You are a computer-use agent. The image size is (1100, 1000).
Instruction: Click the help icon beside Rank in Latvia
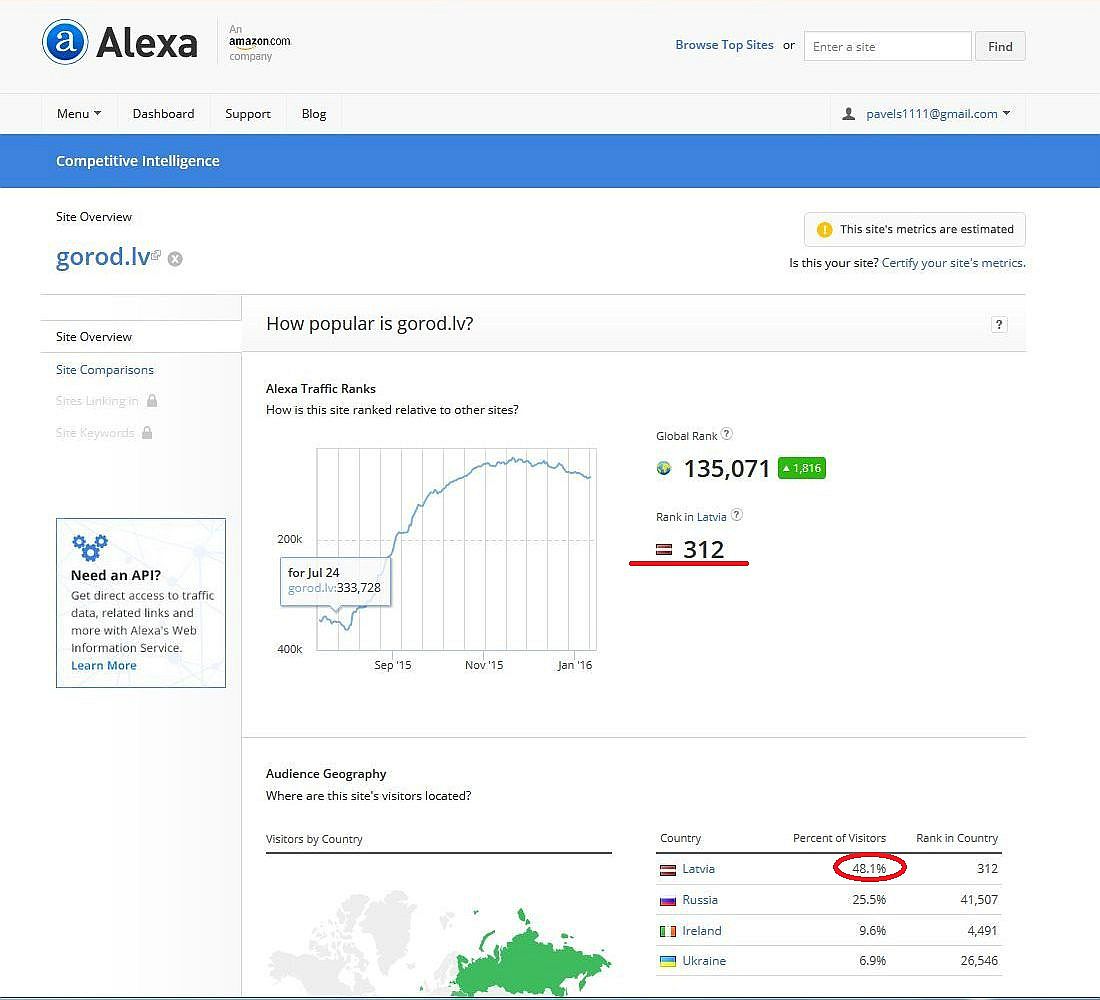[737, 515]
